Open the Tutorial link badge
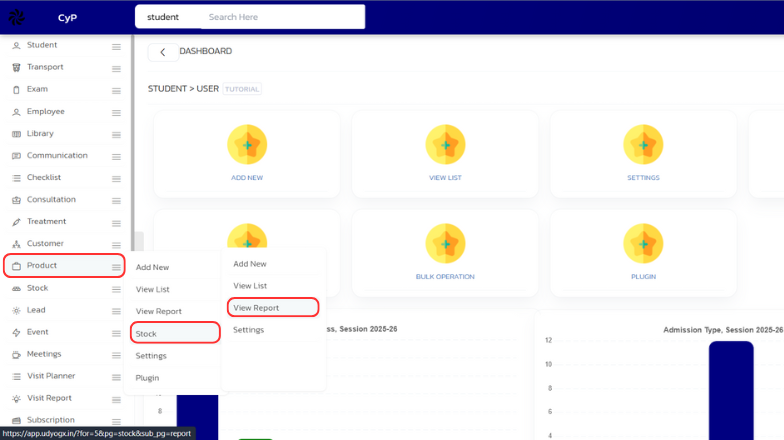784x440 pixels. pos(242,89)
